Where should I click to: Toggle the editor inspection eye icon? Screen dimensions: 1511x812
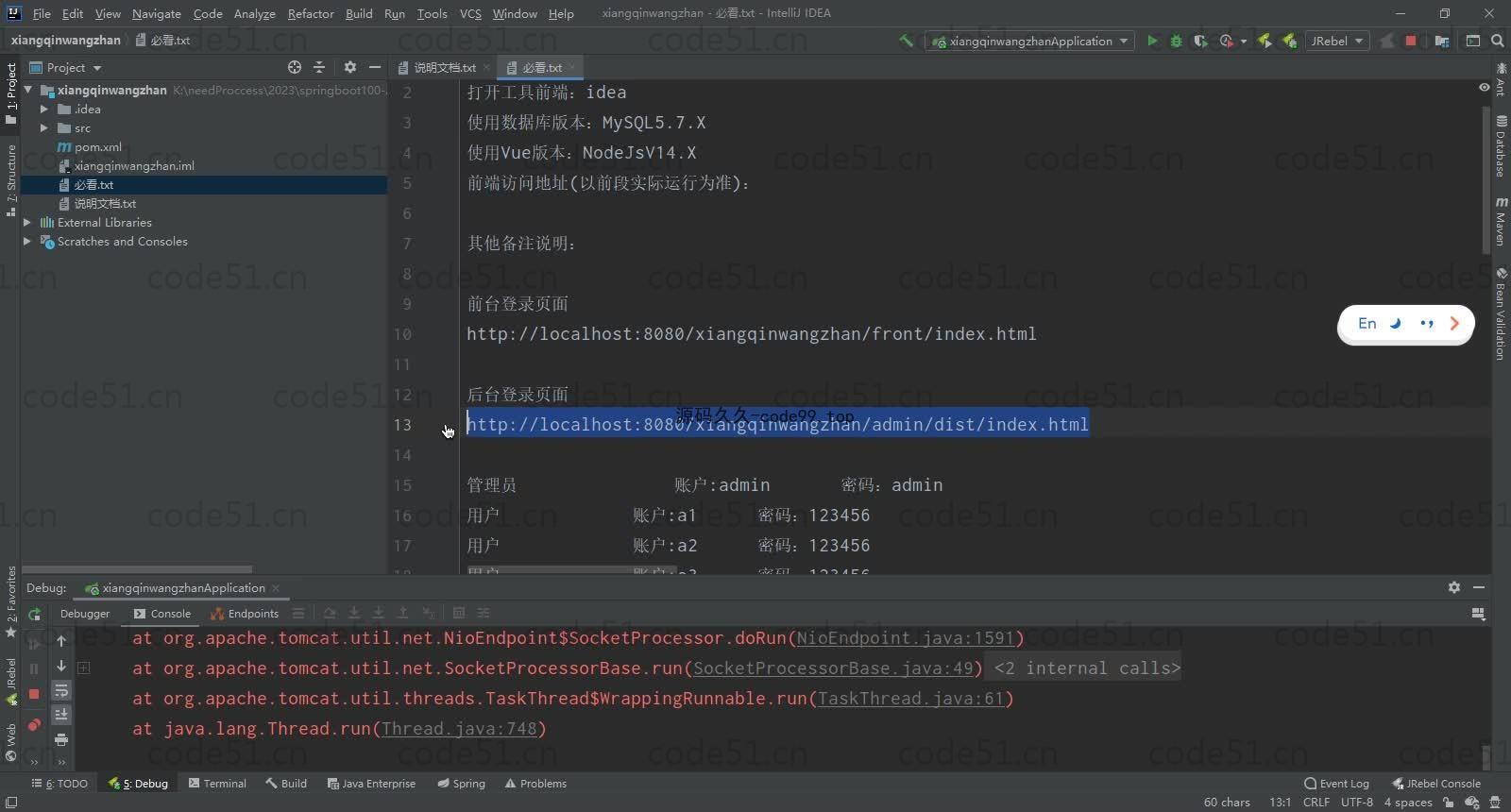(1485, 87)
